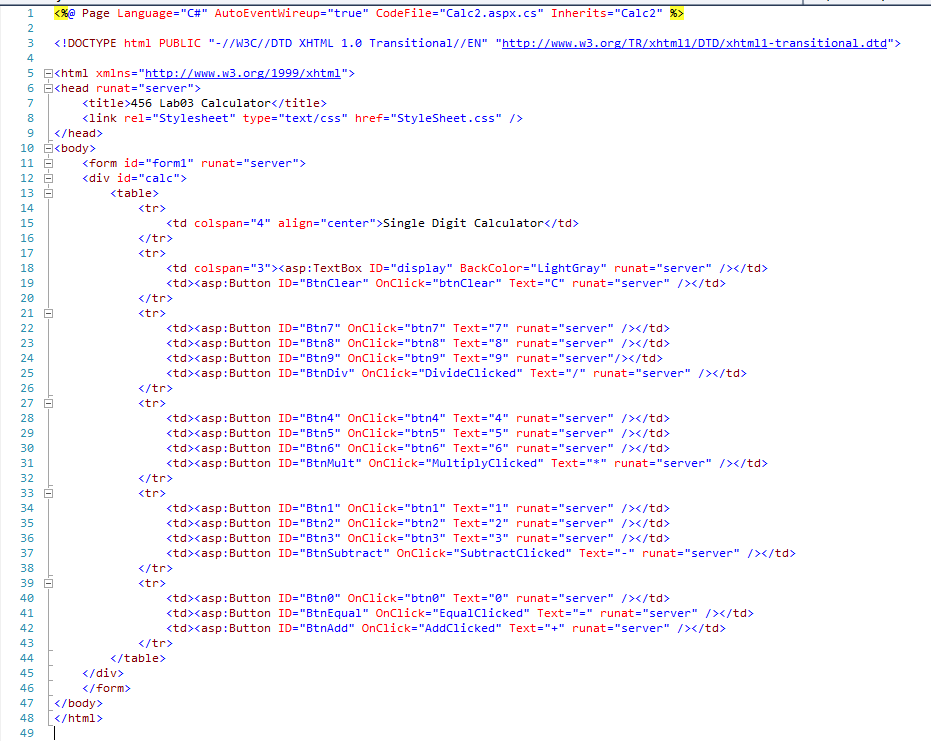This screenshot has height=741, width=931.
Task: Click the align="center" attribute
Action: pyautogui.click(x=327, y=223)
